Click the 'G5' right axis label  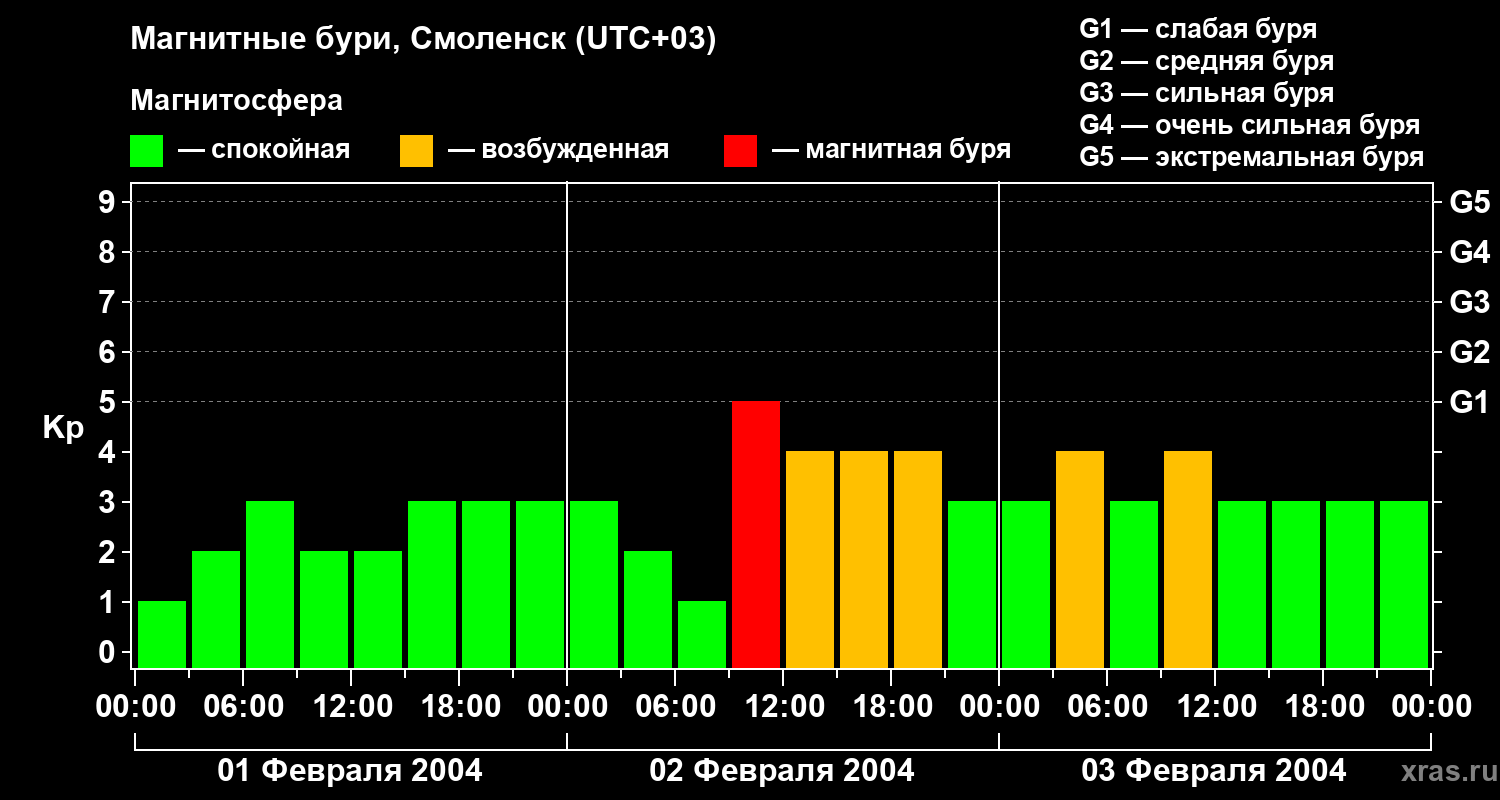1469,202
